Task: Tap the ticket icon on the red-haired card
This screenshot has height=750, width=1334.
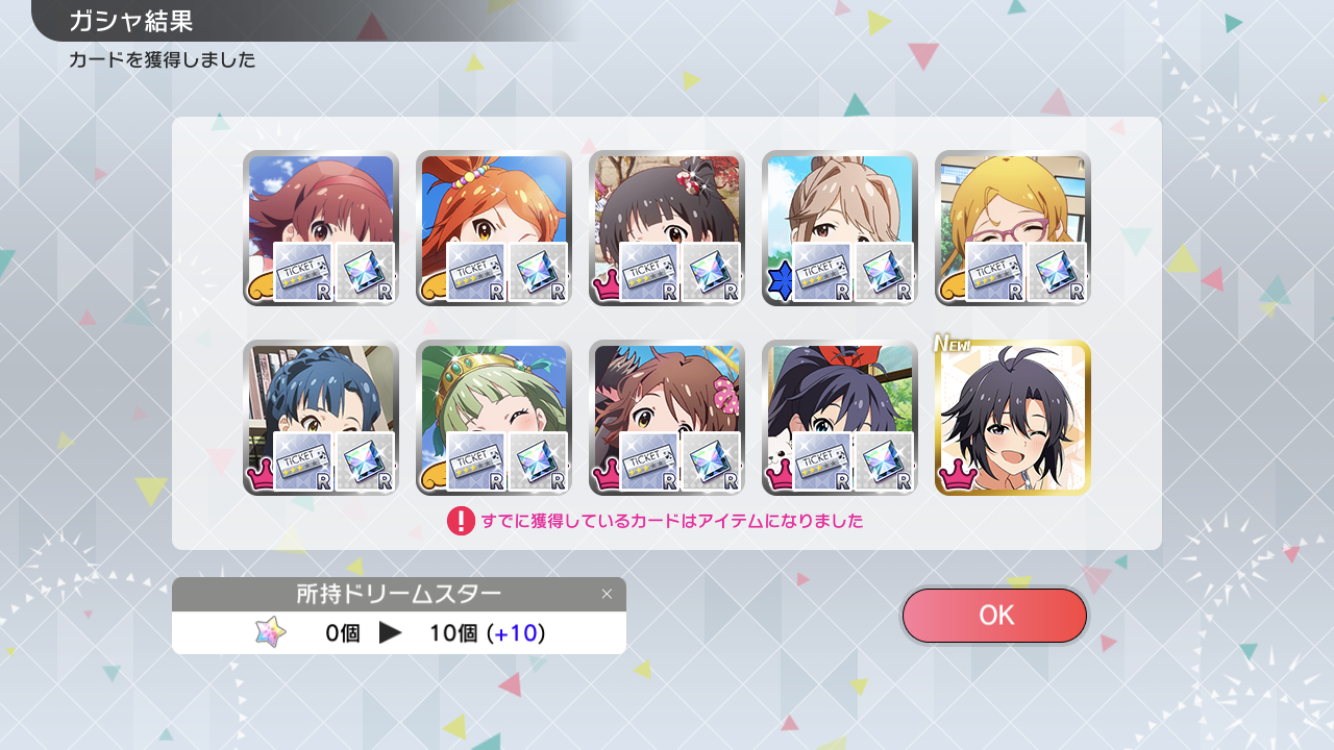Action: 303,272
